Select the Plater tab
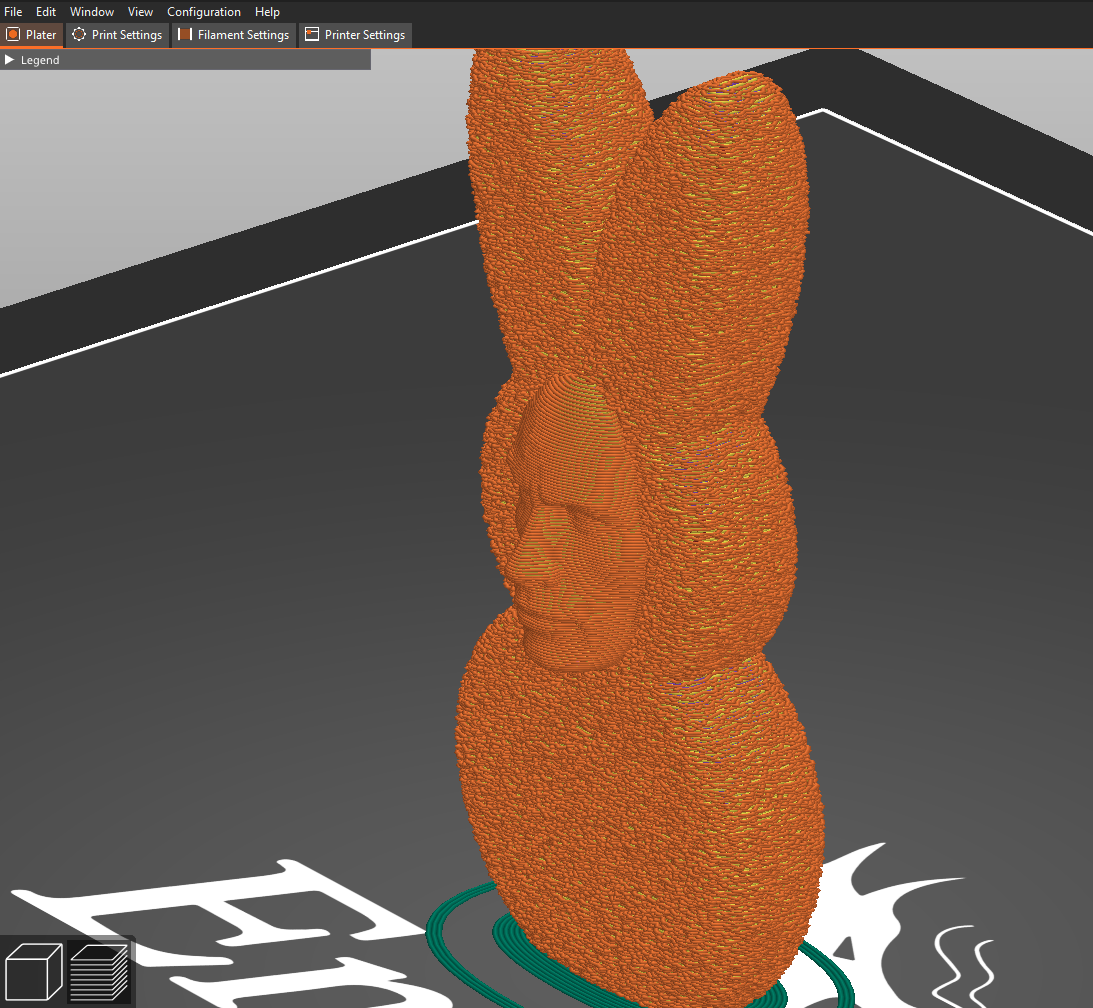 click(x=32, y=34)
